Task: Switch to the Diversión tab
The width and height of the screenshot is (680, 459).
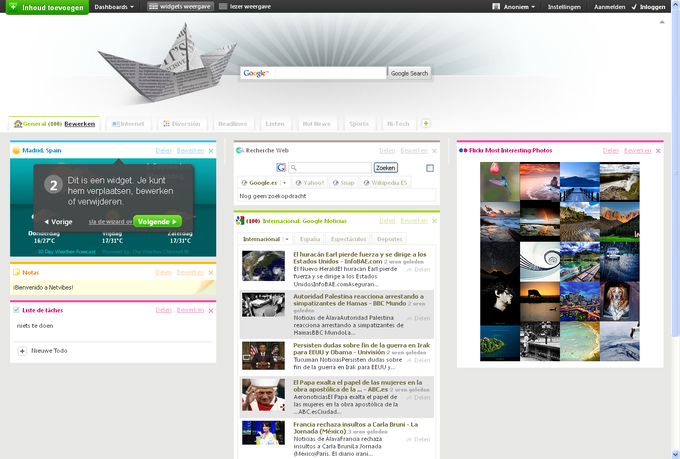Action: 182,124
